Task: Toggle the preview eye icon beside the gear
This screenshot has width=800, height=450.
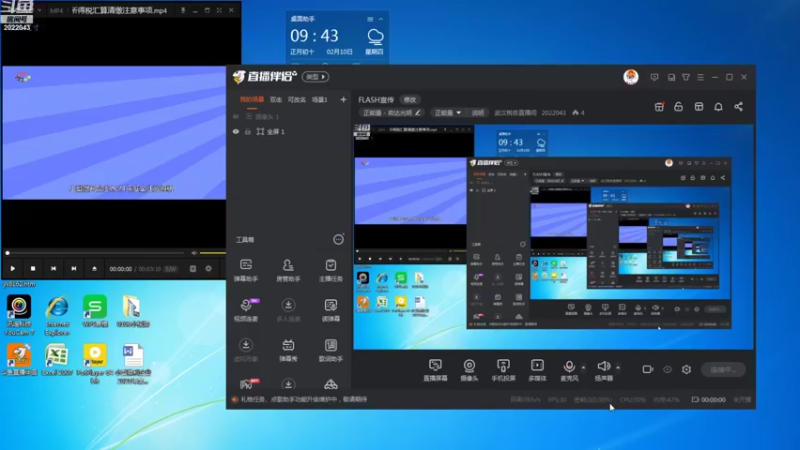Action: [x=667, y=369]
